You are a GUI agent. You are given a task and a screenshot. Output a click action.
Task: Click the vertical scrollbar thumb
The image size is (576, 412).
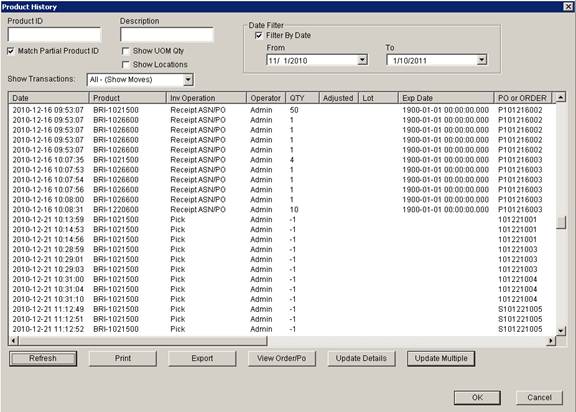(x=561, y=222)
